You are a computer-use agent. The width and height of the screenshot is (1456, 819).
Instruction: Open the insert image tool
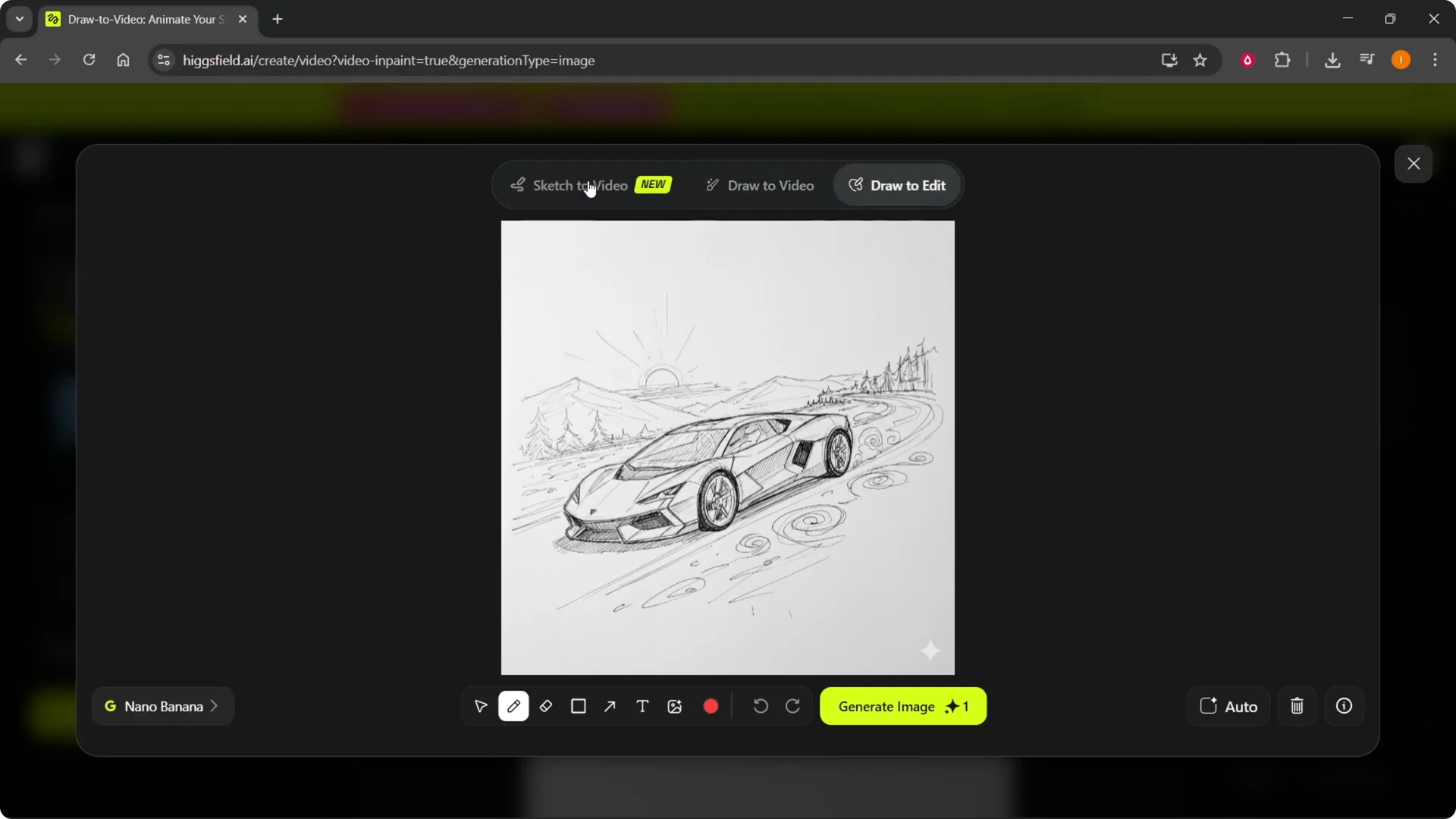pyautogui.click(x=675, y=706)
